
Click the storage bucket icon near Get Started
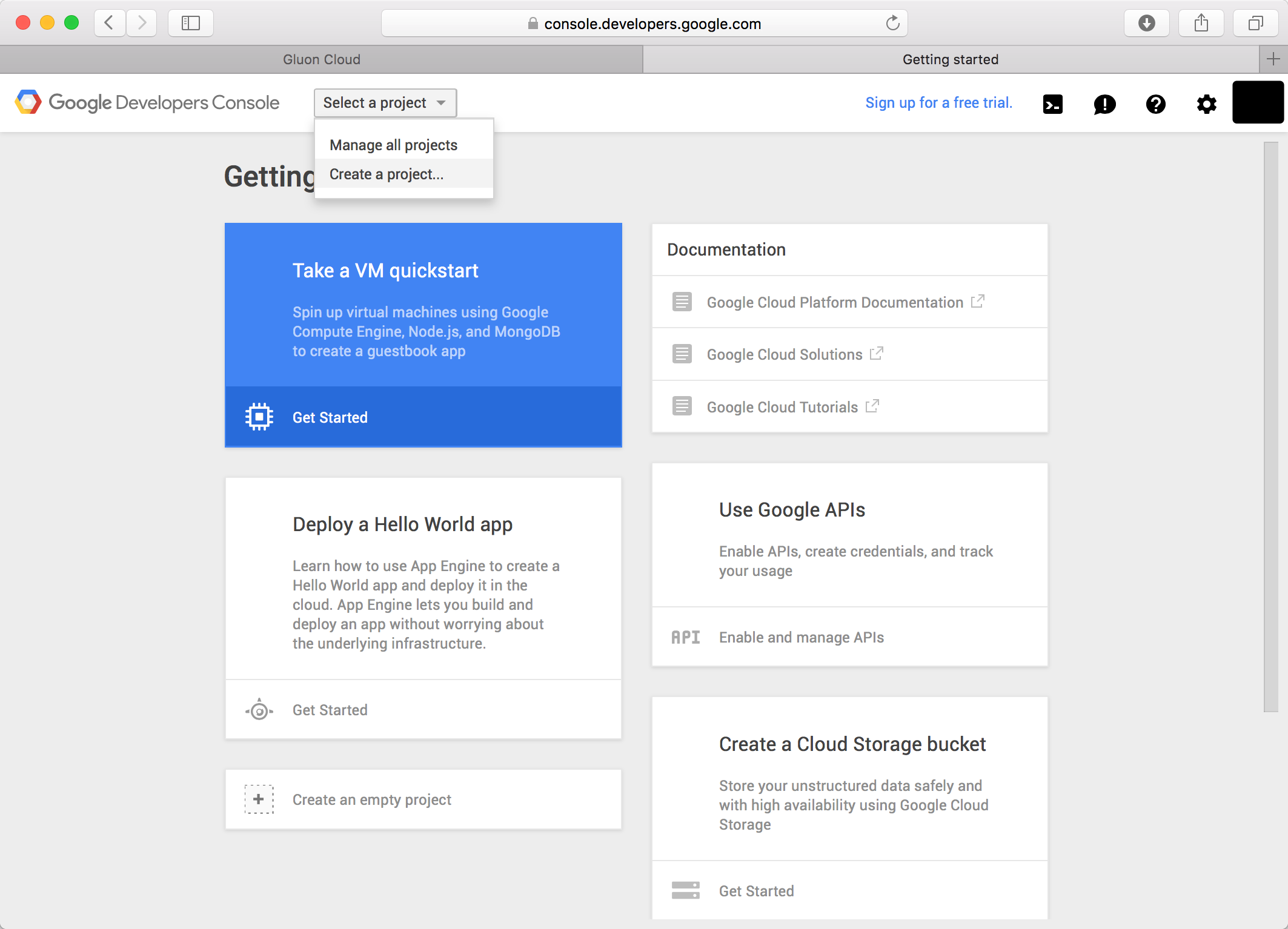click(x=685, y=890)
